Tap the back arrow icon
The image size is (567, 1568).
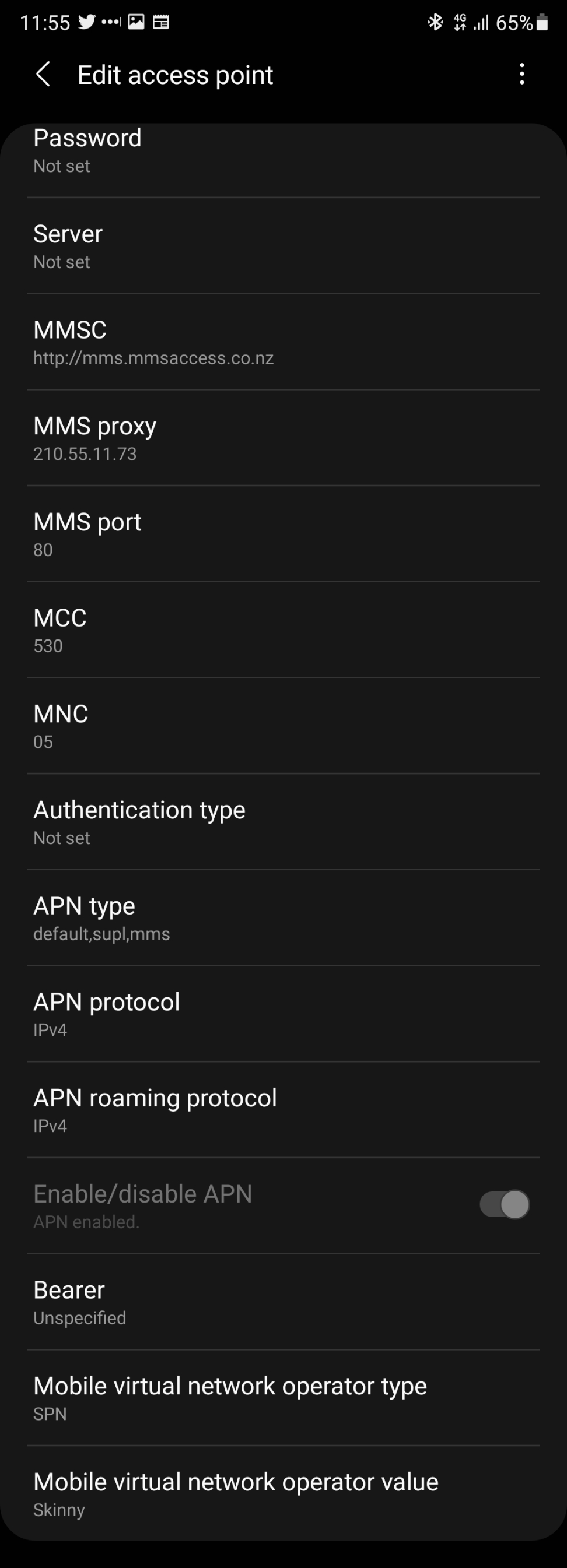point(43,74)
